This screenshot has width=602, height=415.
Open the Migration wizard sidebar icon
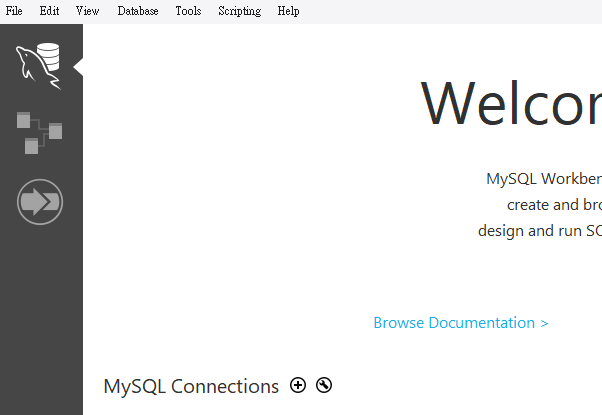[40, 202]
